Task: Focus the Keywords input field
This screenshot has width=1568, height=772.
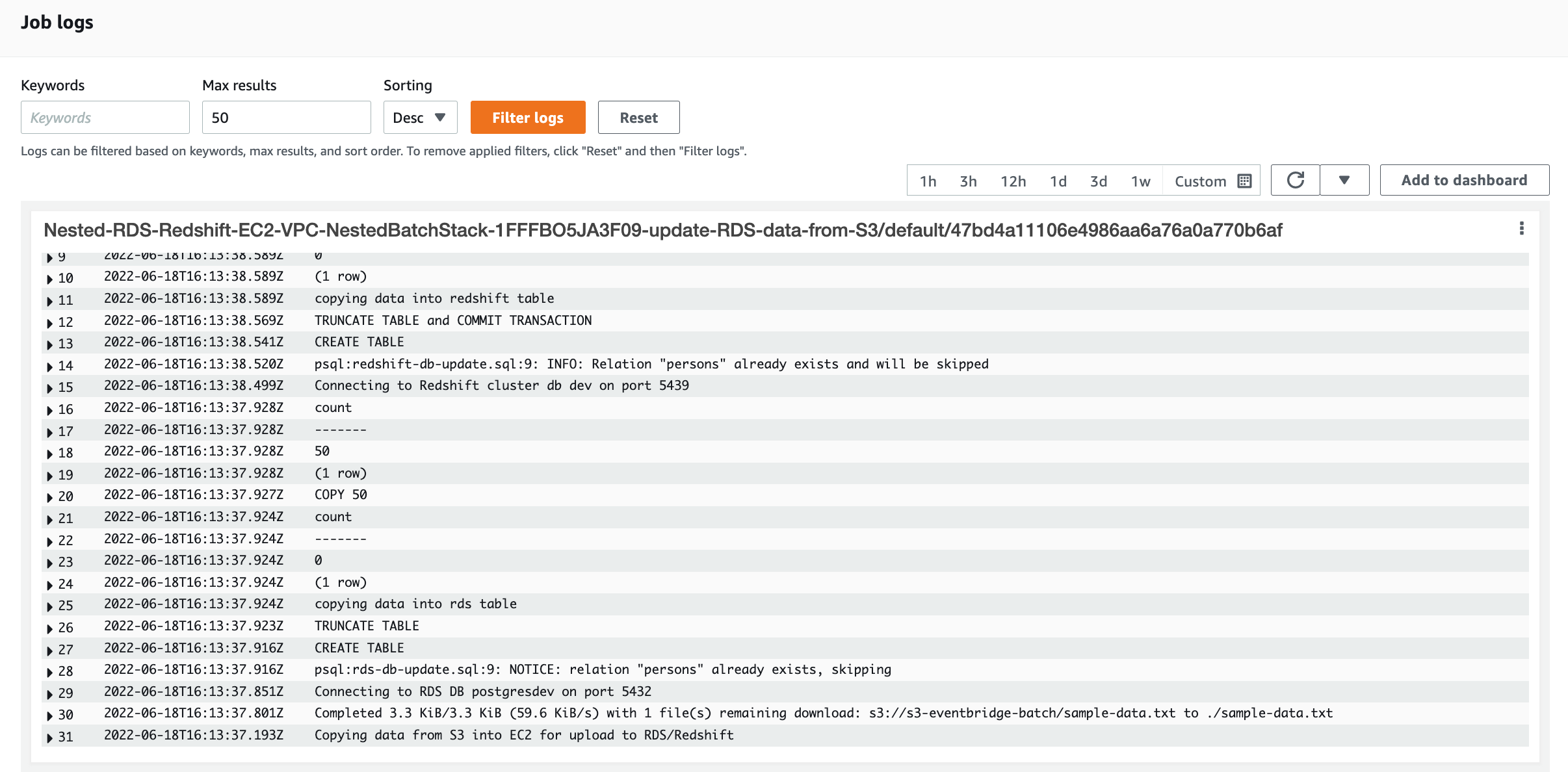Action: [x=105, y=118]
